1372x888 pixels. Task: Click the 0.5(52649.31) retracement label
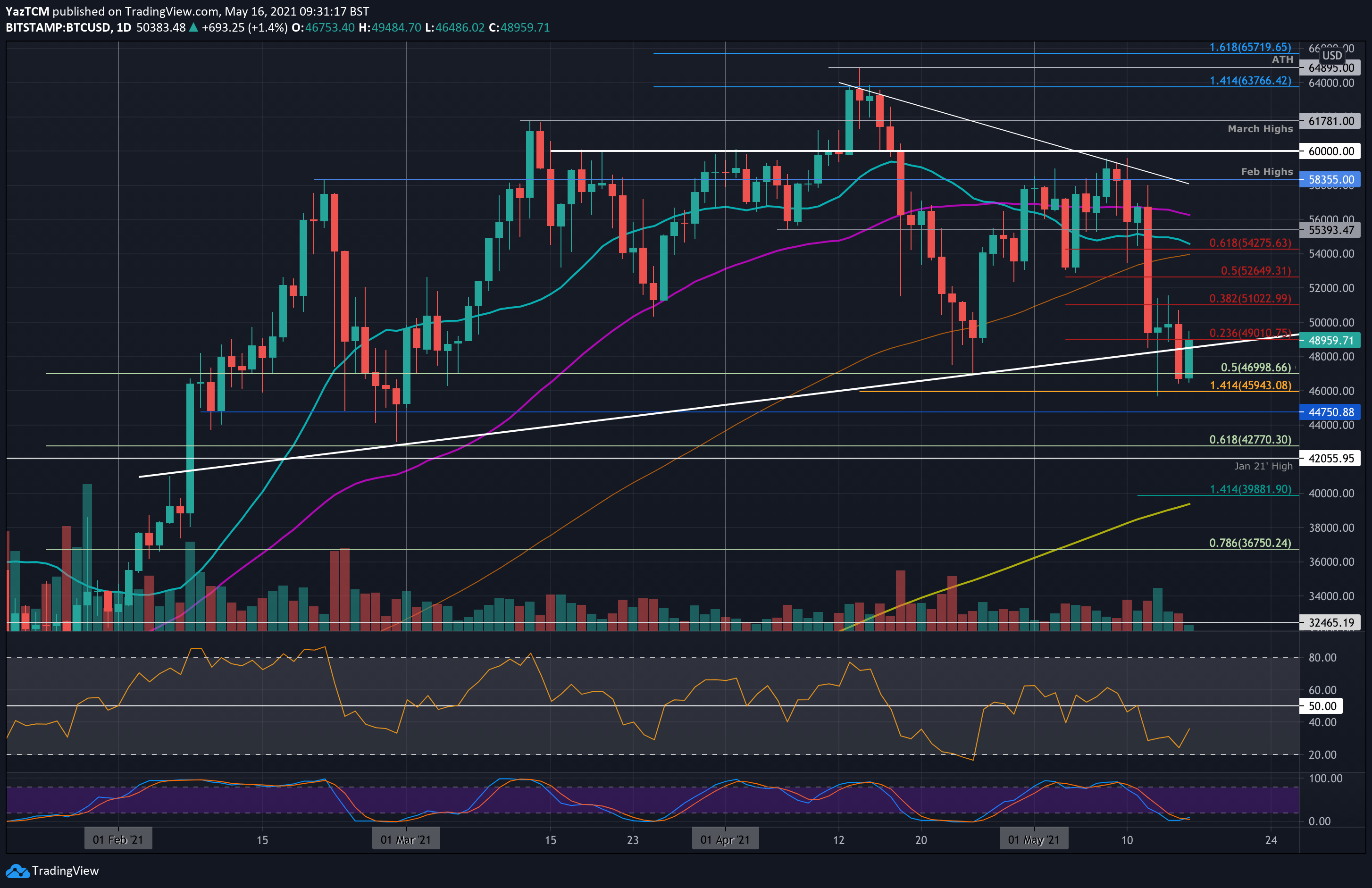(x=1255, y=270)
